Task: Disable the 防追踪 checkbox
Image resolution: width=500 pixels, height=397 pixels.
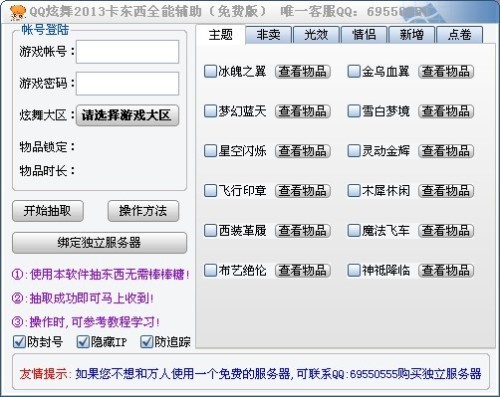Action: [146, 342]
